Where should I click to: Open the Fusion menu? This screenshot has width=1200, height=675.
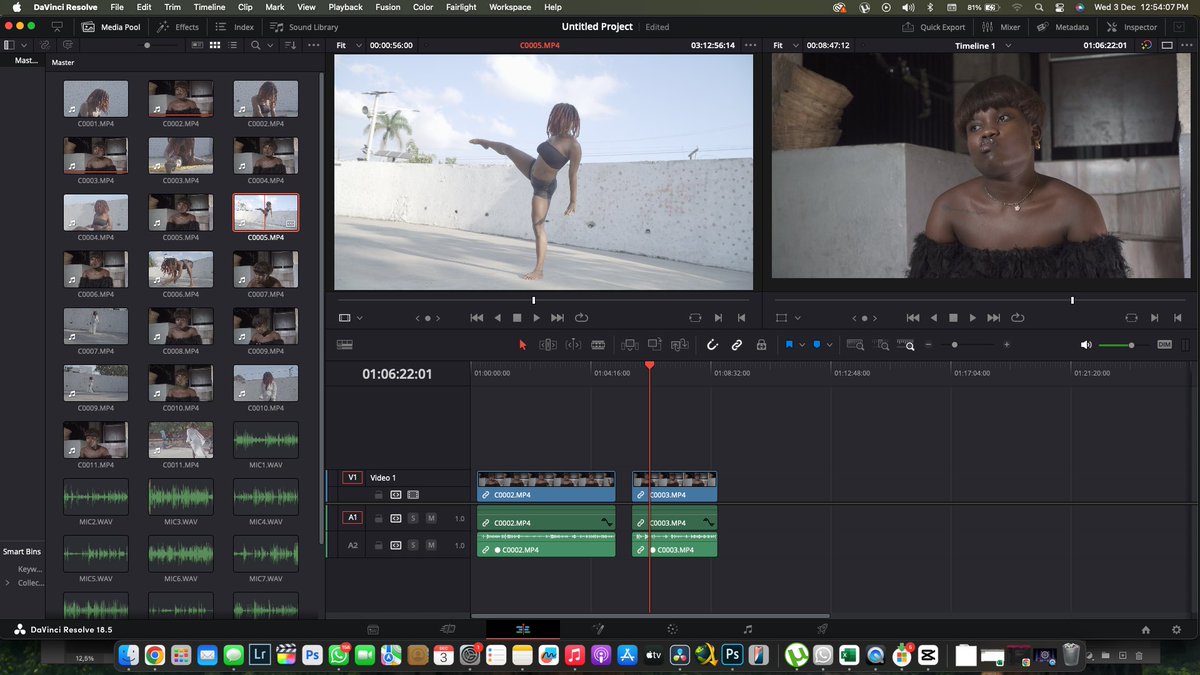(x=388, y=7)
